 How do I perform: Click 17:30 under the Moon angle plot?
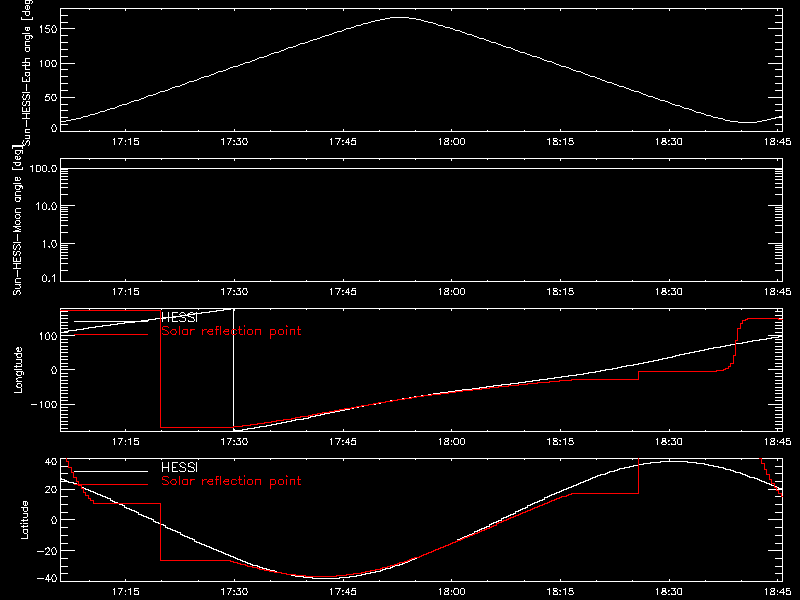click(234, 291)
